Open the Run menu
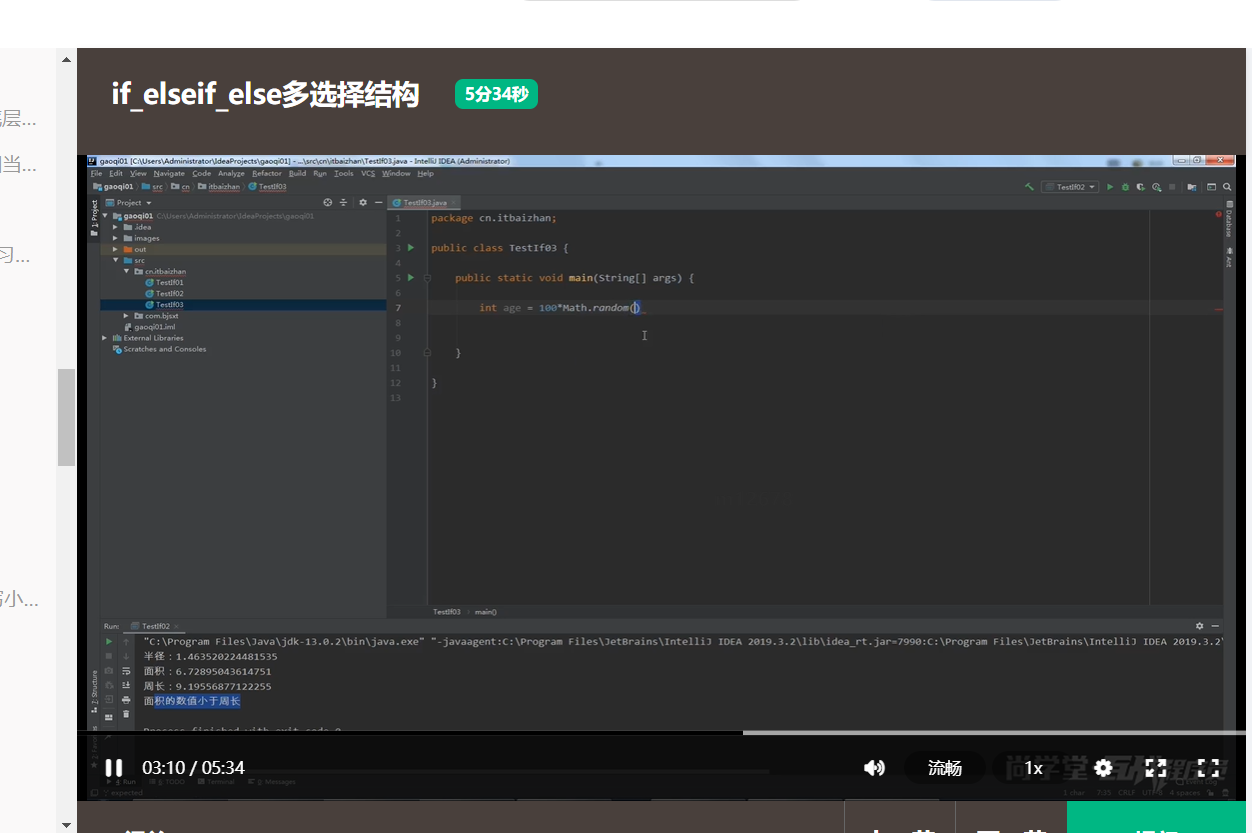Image resolution: width=1252 pixels, height=833 pixels. (x=320, y=173)
